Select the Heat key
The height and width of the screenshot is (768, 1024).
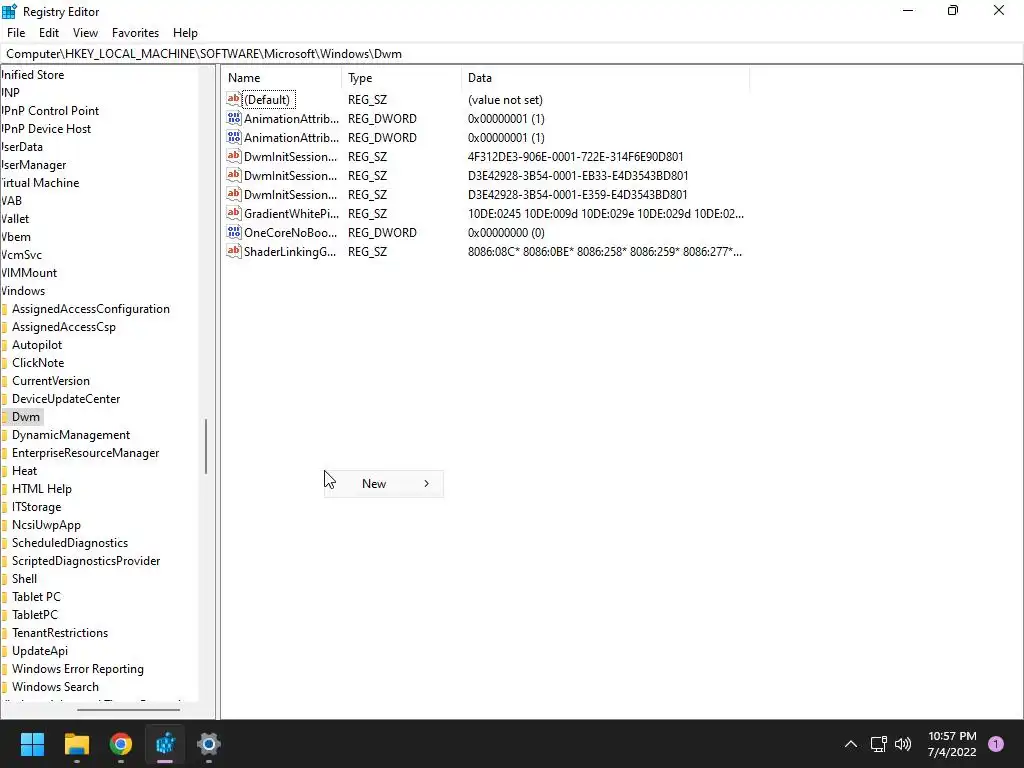pyautogui.click(x=25, y=471)
